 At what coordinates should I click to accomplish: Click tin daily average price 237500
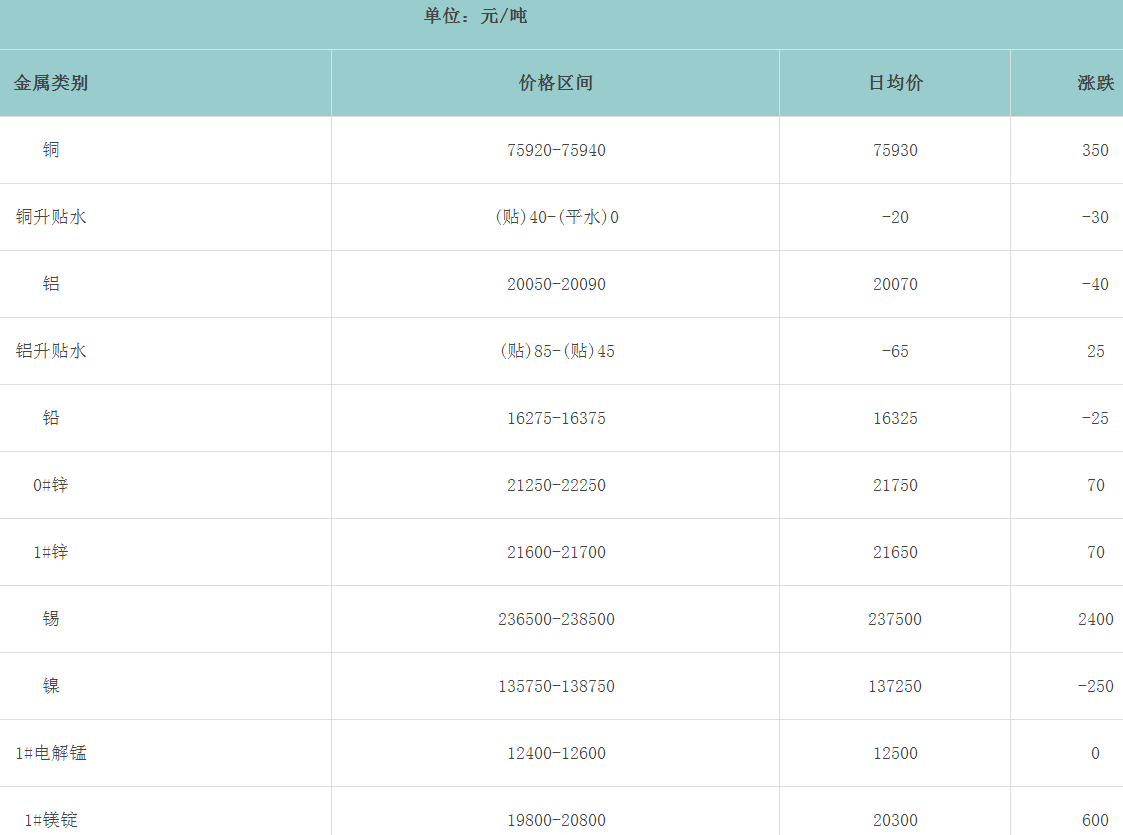pos(895,619)
